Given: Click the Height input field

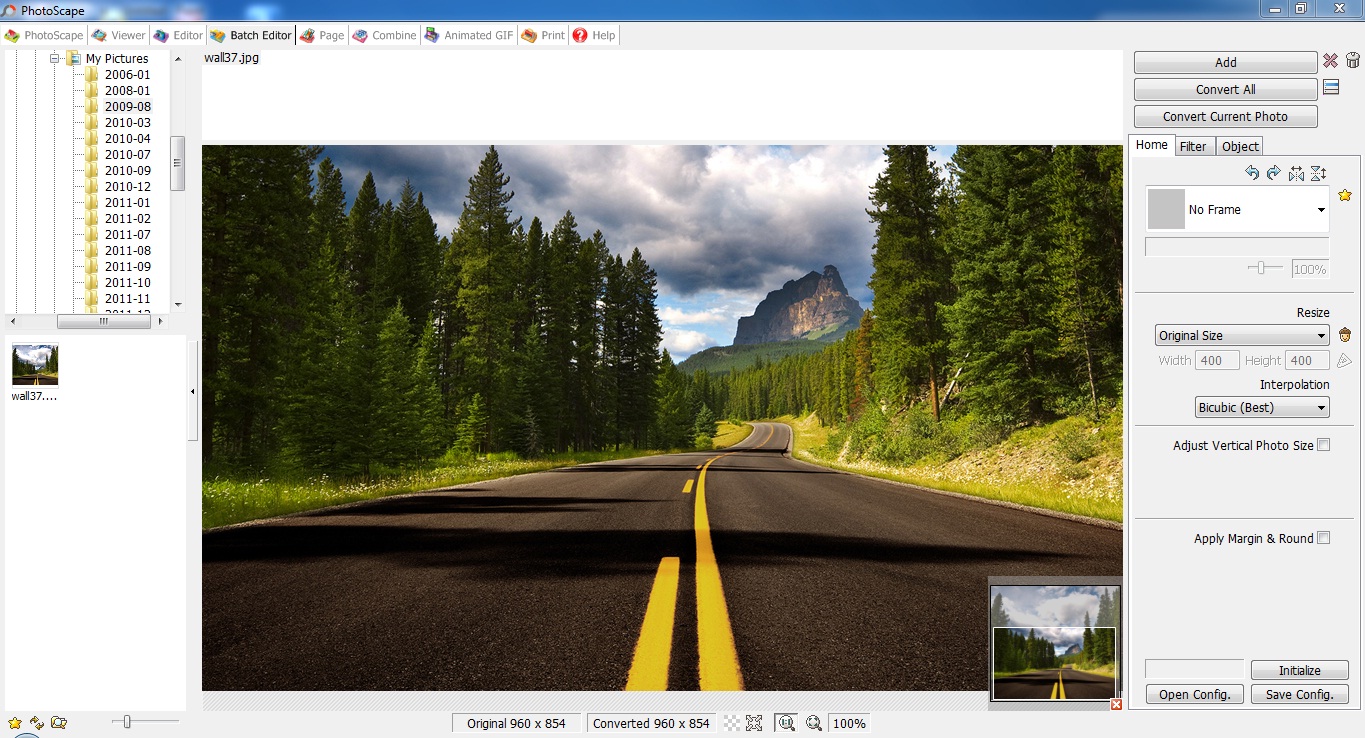Looking at the screenshot, I should 1307,360.
